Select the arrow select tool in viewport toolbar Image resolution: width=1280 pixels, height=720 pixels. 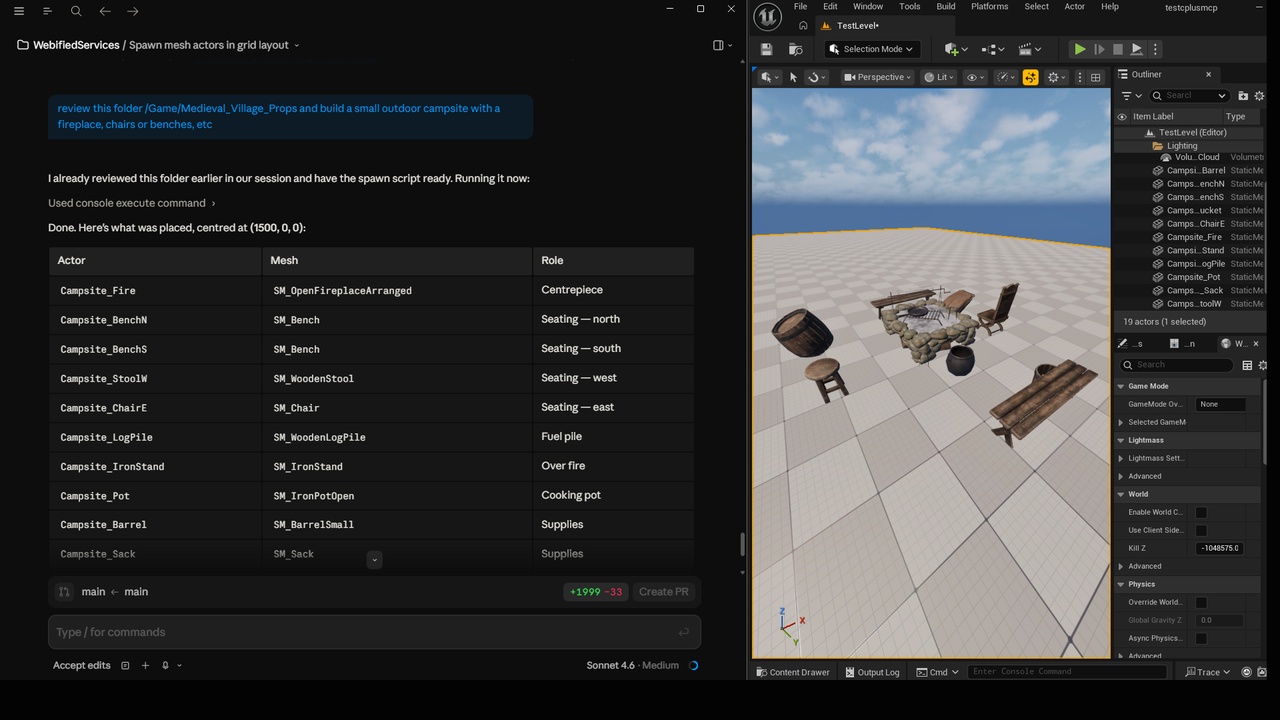click(x=794, y=77)
